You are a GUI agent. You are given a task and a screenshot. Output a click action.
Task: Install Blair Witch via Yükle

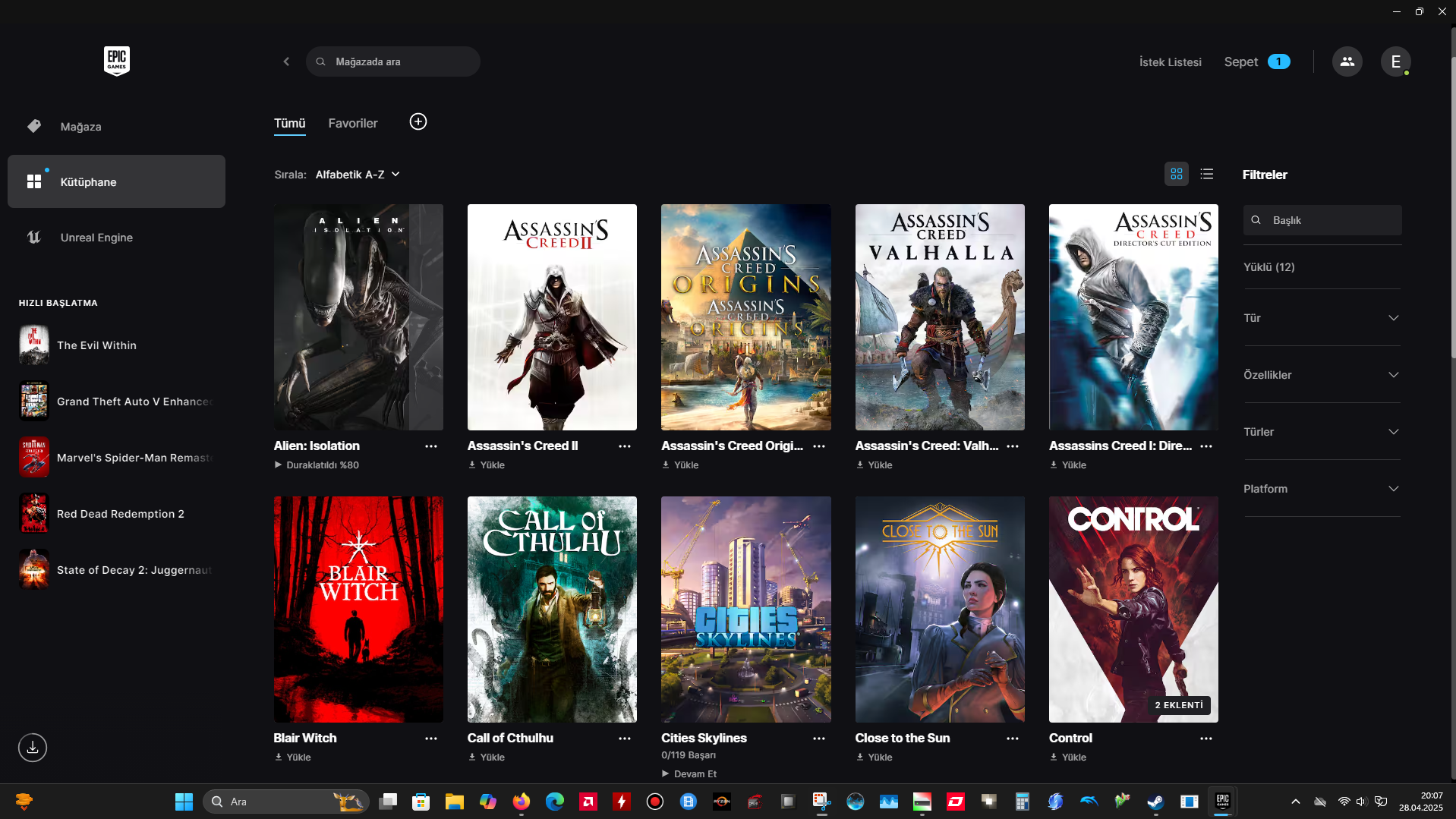[x=293, y=758]
